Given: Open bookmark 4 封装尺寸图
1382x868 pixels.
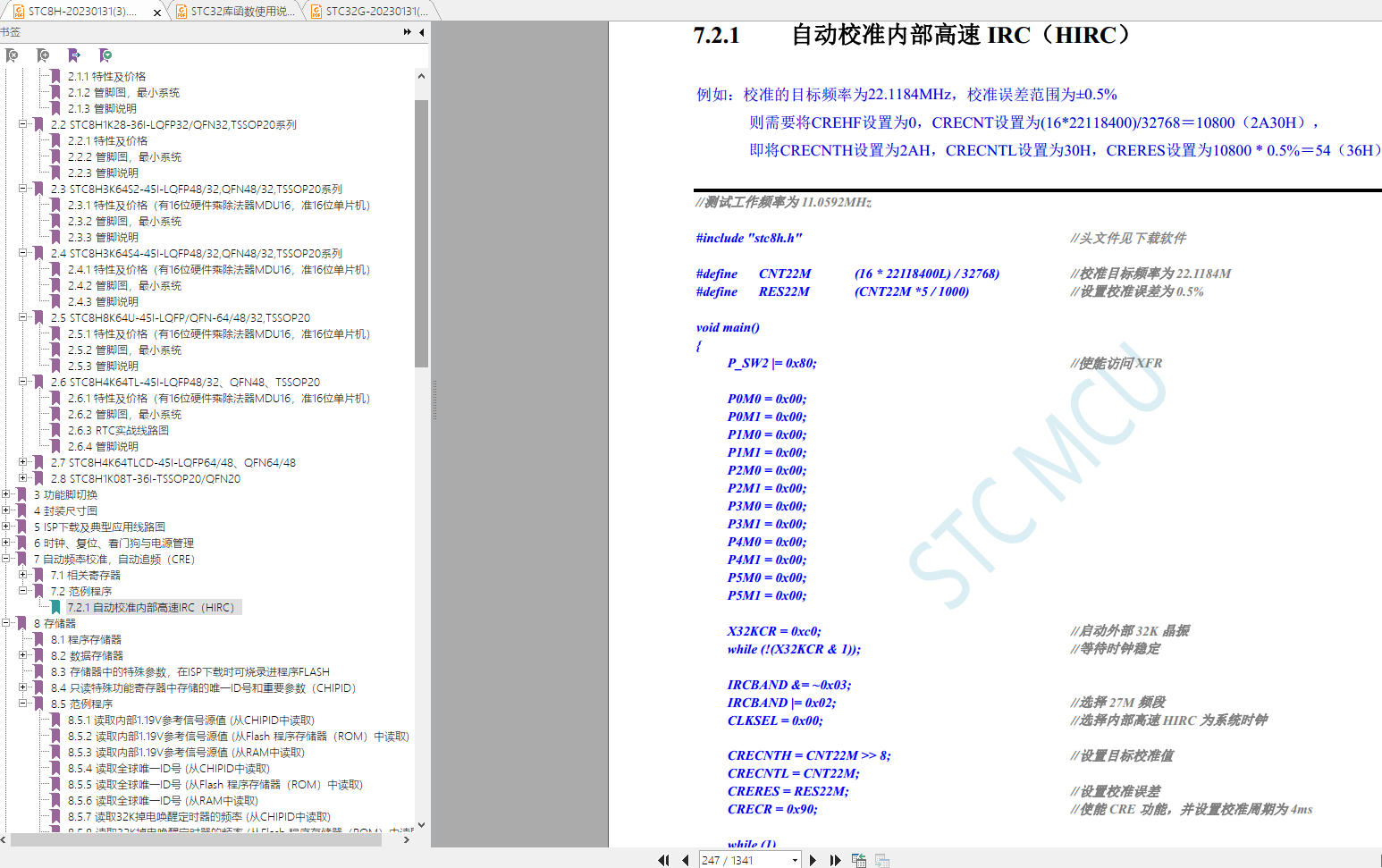Looking at the screenshot, I should point(65,511).
